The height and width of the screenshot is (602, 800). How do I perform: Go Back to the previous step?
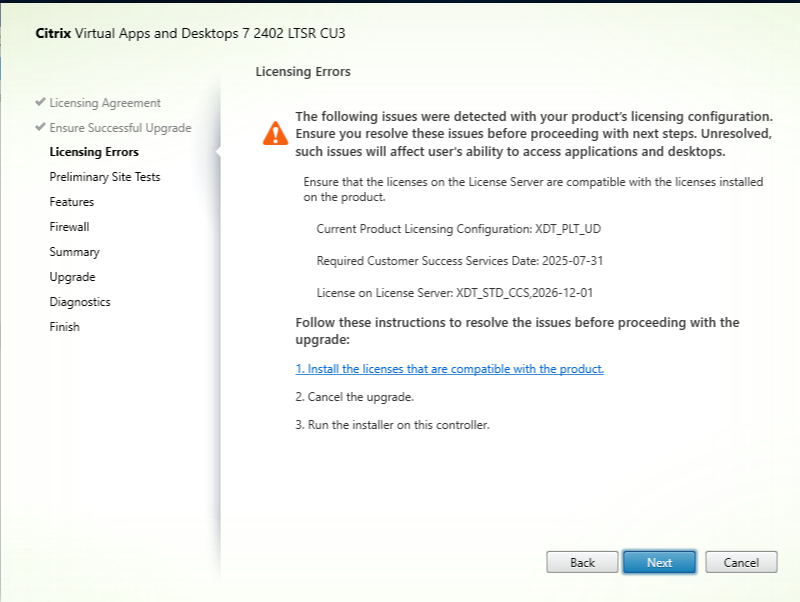(x=582, y=562)
